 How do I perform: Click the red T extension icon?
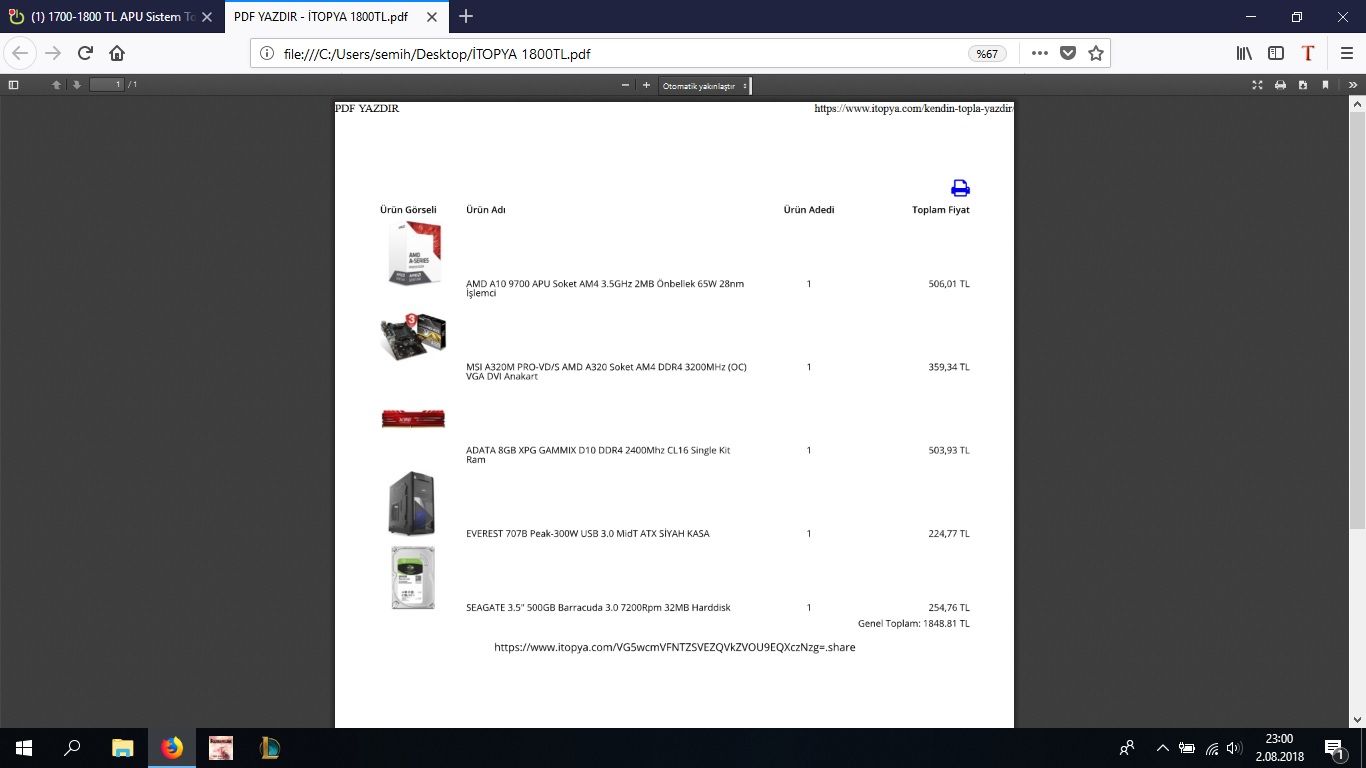click(1308, 54)
